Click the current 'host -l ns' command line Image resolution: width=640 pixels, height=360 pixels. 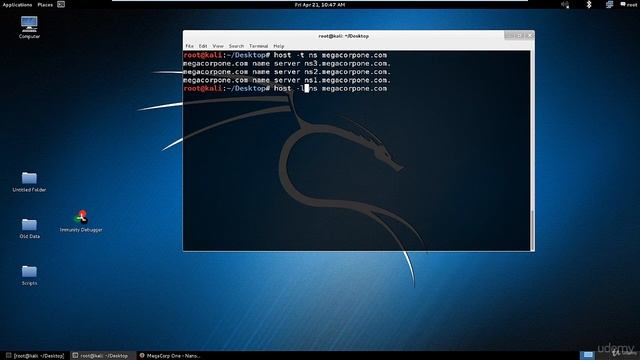pos(285,88)
